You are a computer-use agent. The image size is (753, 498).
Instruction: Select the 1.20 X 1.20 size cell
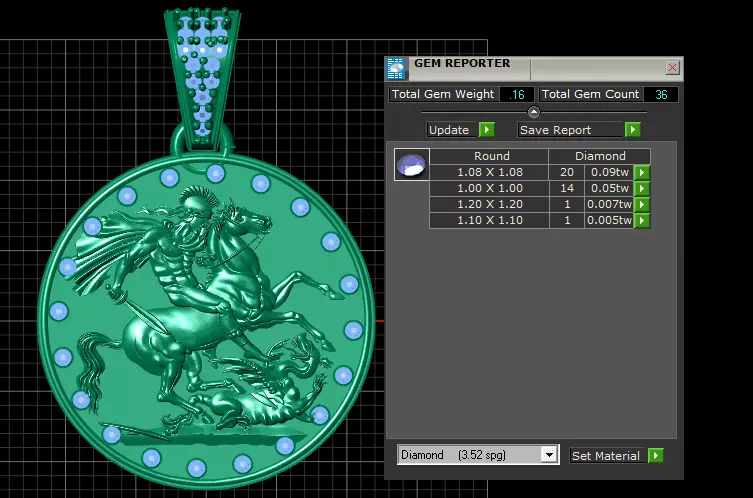tap(489, 205)
